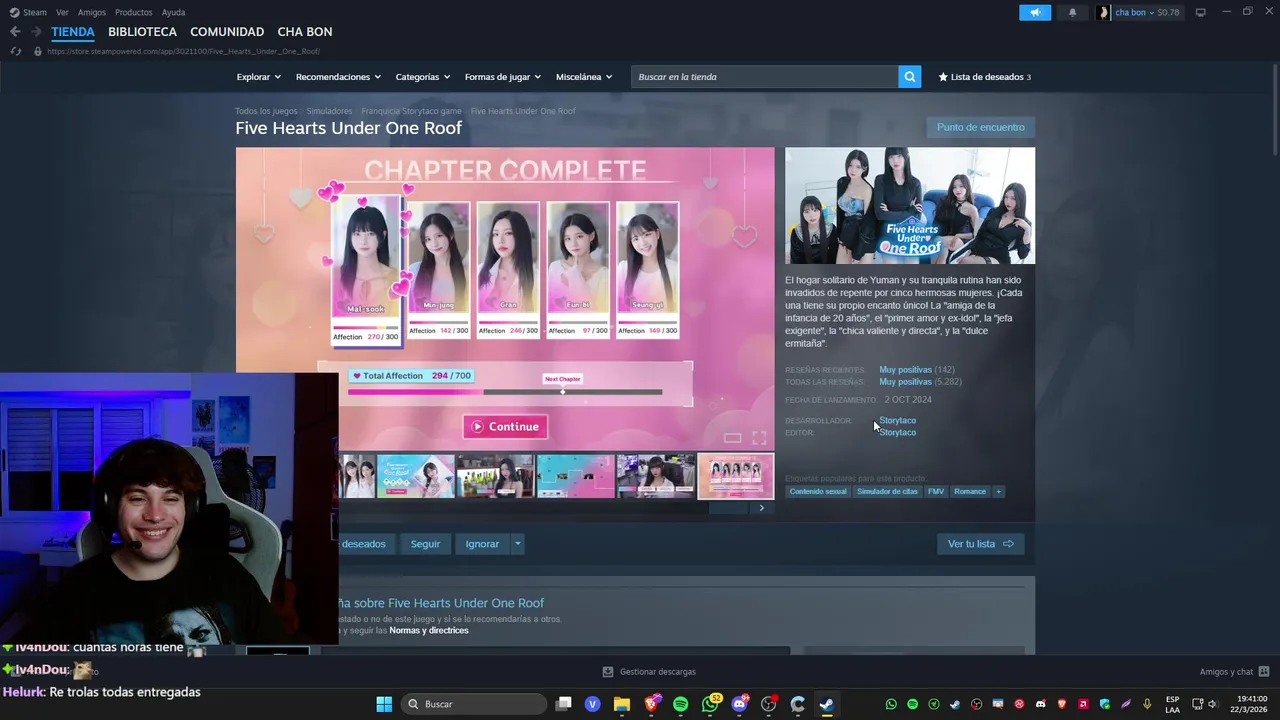Click the Ignorar button
Viewport: 1280px width, 720px height.
[x=482, y=544]
